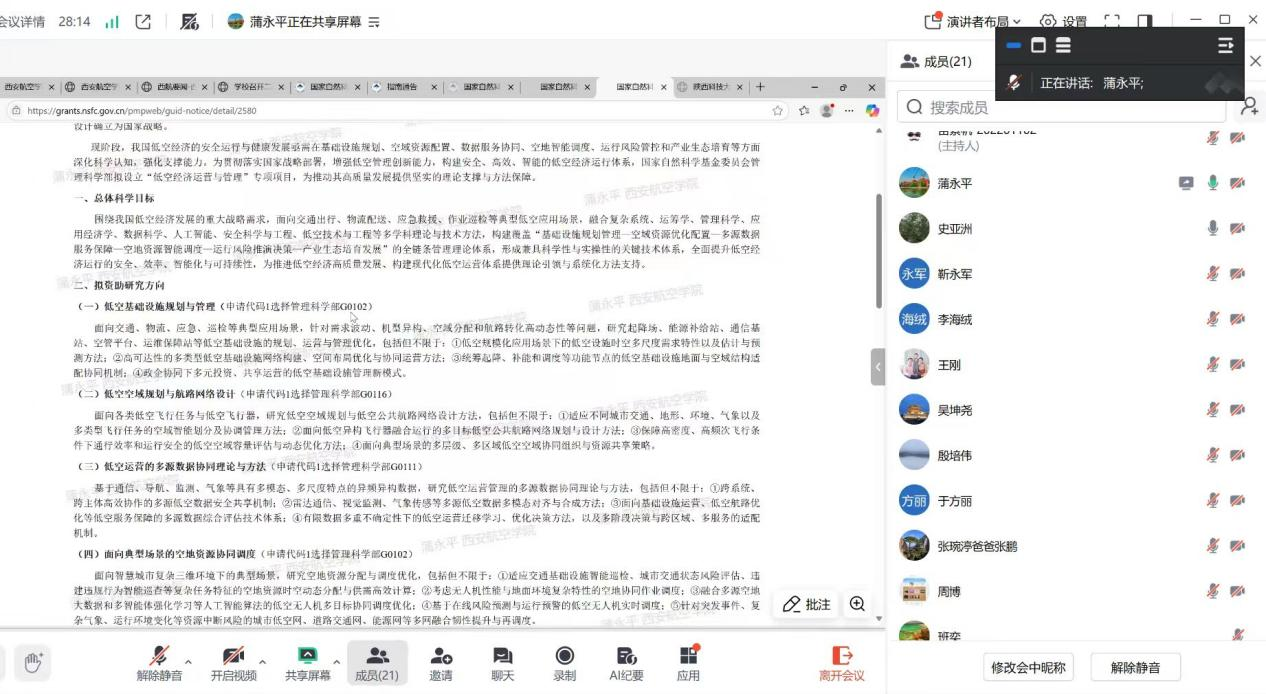The width and height of the screenshot is (1266, 694).
Task: Open 设置 settings gear at top
Action: (1063, 21)
